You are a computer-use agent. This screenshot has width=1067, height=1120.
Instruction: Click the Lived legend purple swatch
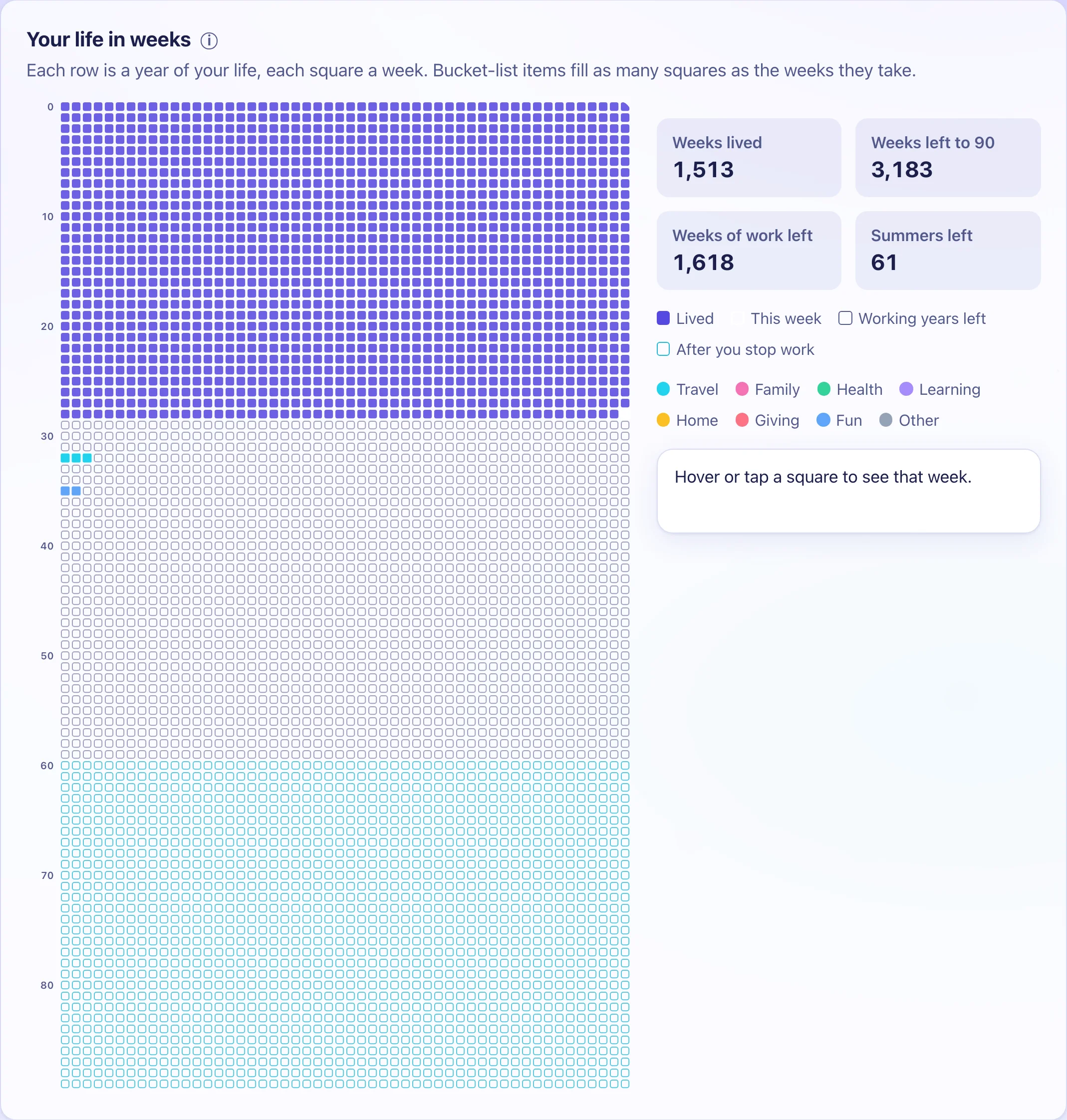point(663,318)
